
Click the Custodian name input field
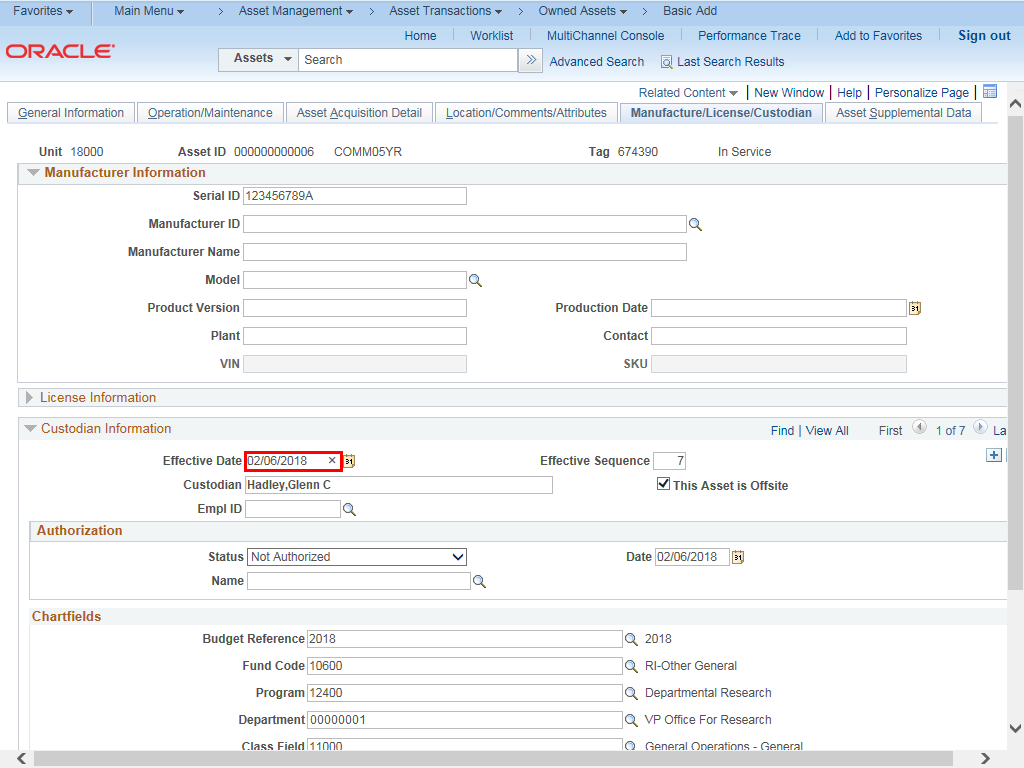pos(398,485)
